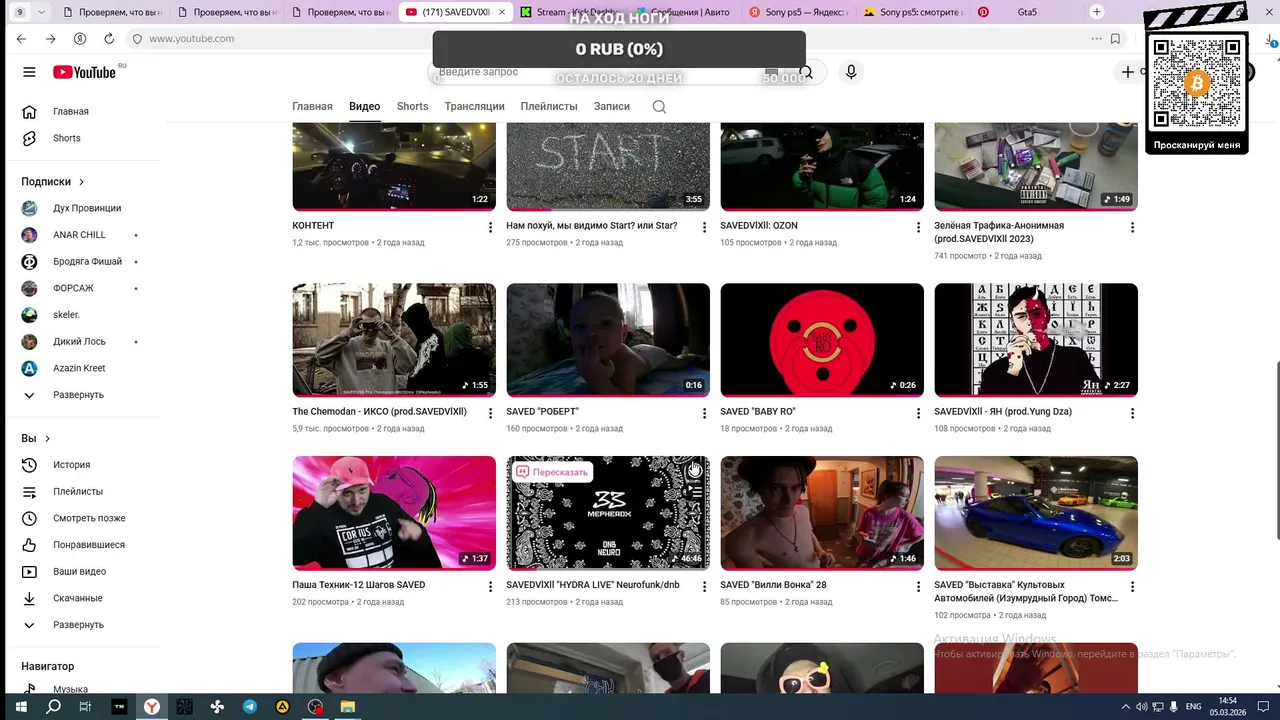Open the YouTube hamburger guide menu
The width and height of the screenshot is (1280, 720).
coord(29,72)
